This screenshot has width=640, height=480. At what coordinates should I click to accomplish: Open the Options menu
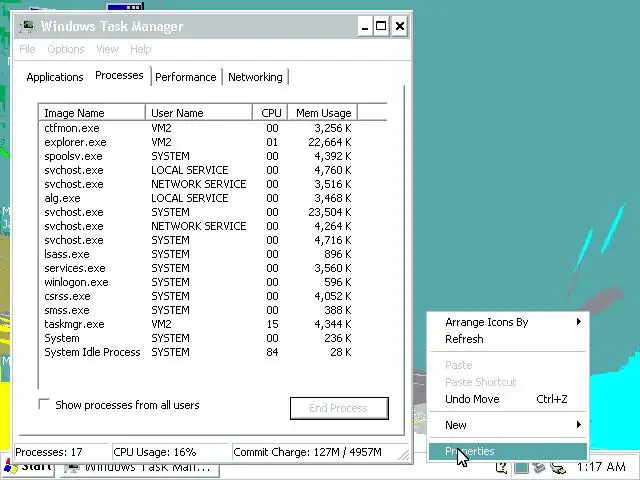(x=66, y=49)
